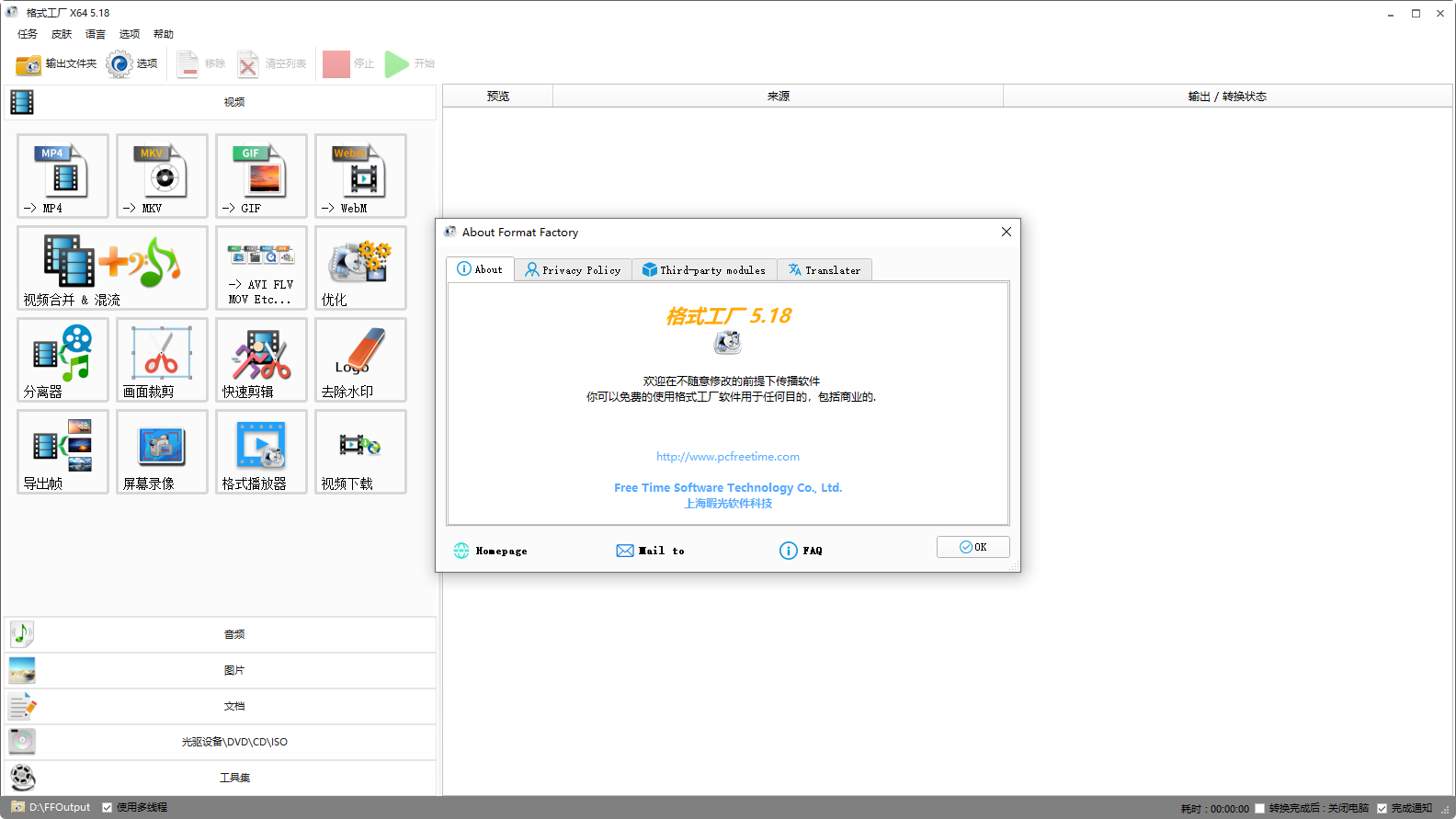
Task: Select the MP4 video conversion icon
Action: pyautogui.click(x=63, y=176)
